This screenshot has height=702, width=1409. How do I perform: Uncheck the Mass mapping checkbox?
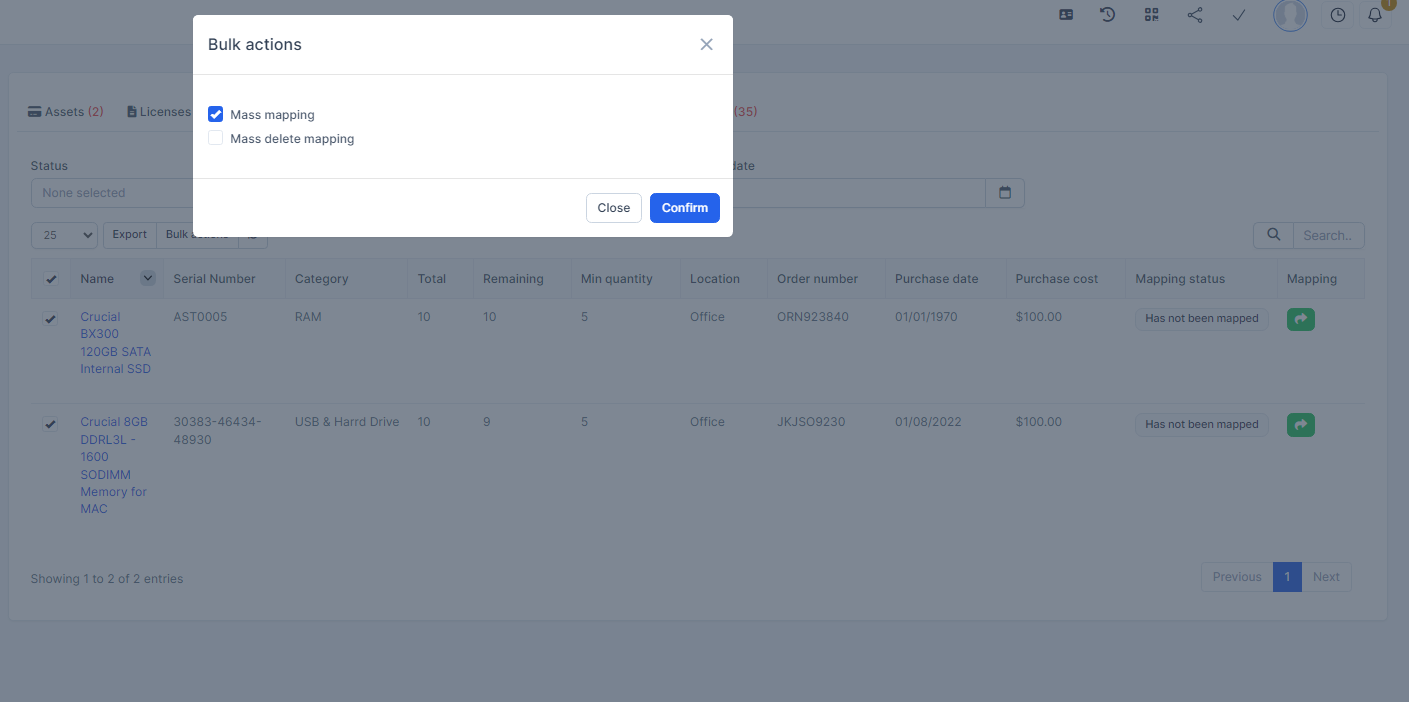(216, 115)
